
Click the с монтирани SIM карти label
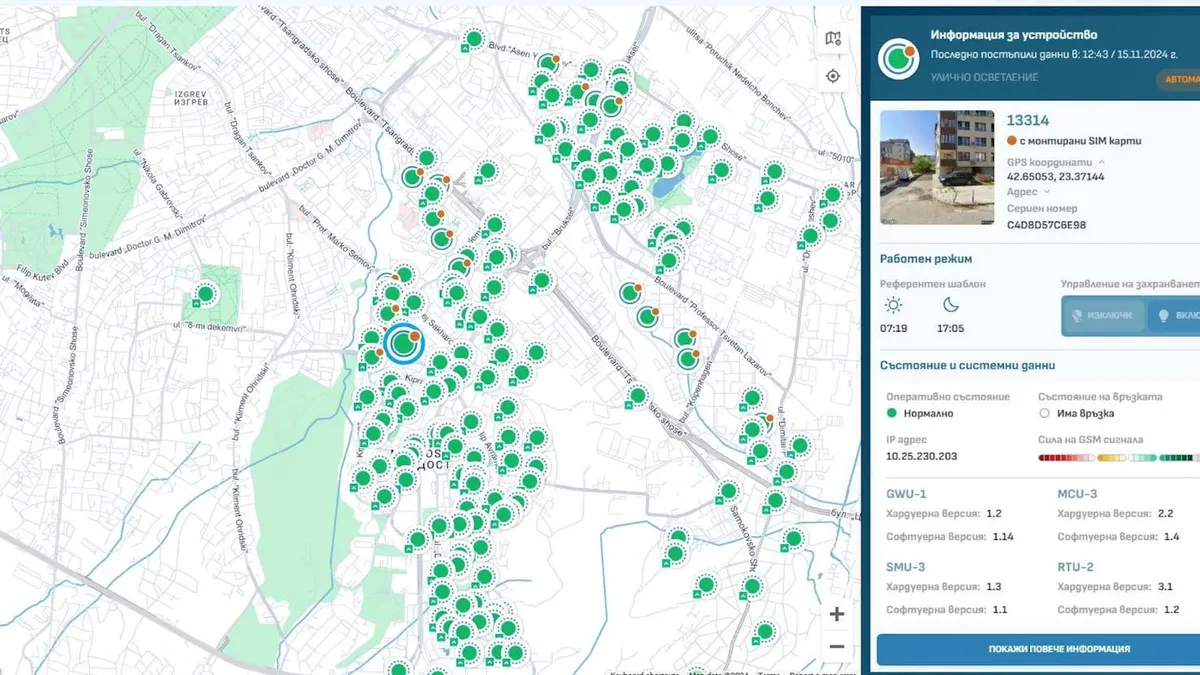(x=1081, y=141)
